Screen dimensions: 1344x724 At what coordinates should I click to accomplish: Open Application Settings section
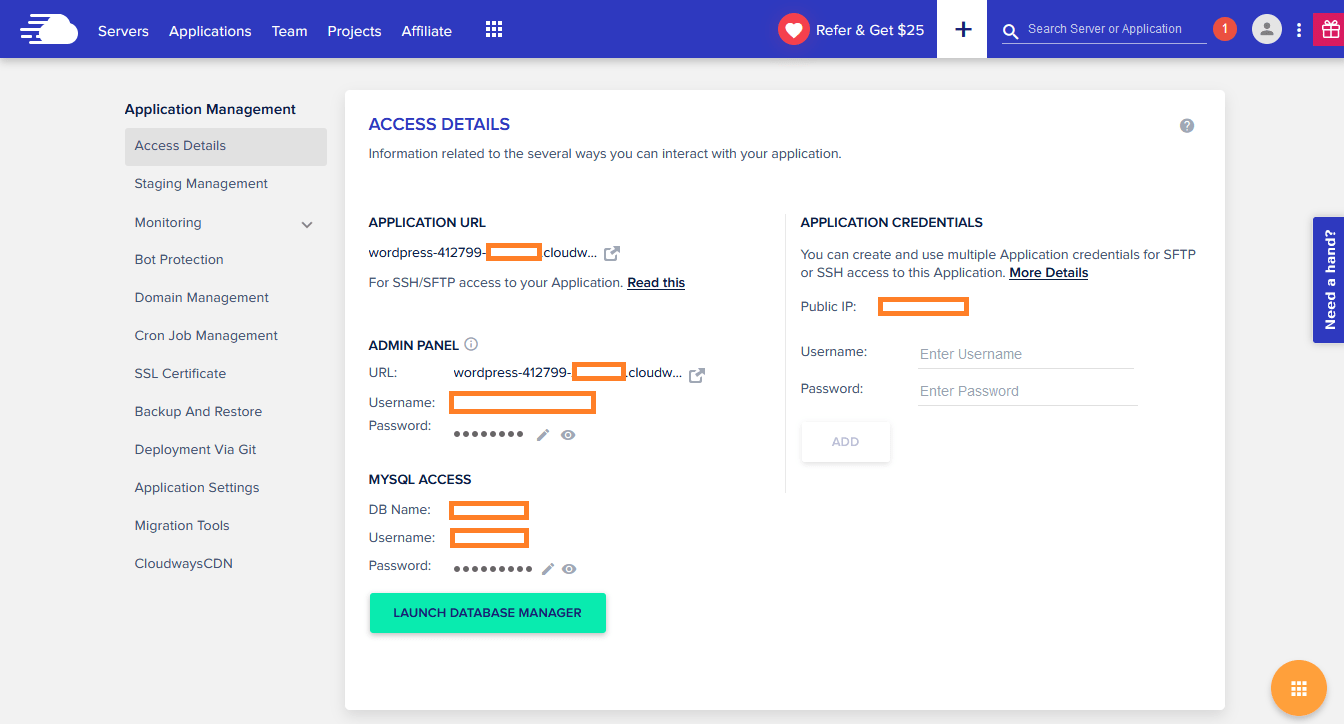pos(197,488)
